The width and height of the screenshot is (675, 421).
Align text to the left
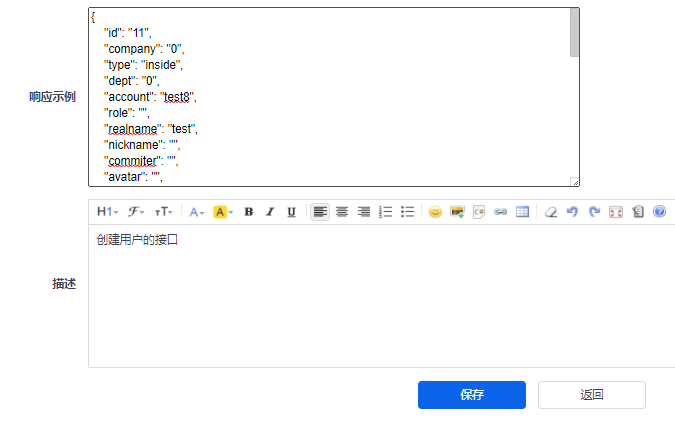(x=320, y=212)
